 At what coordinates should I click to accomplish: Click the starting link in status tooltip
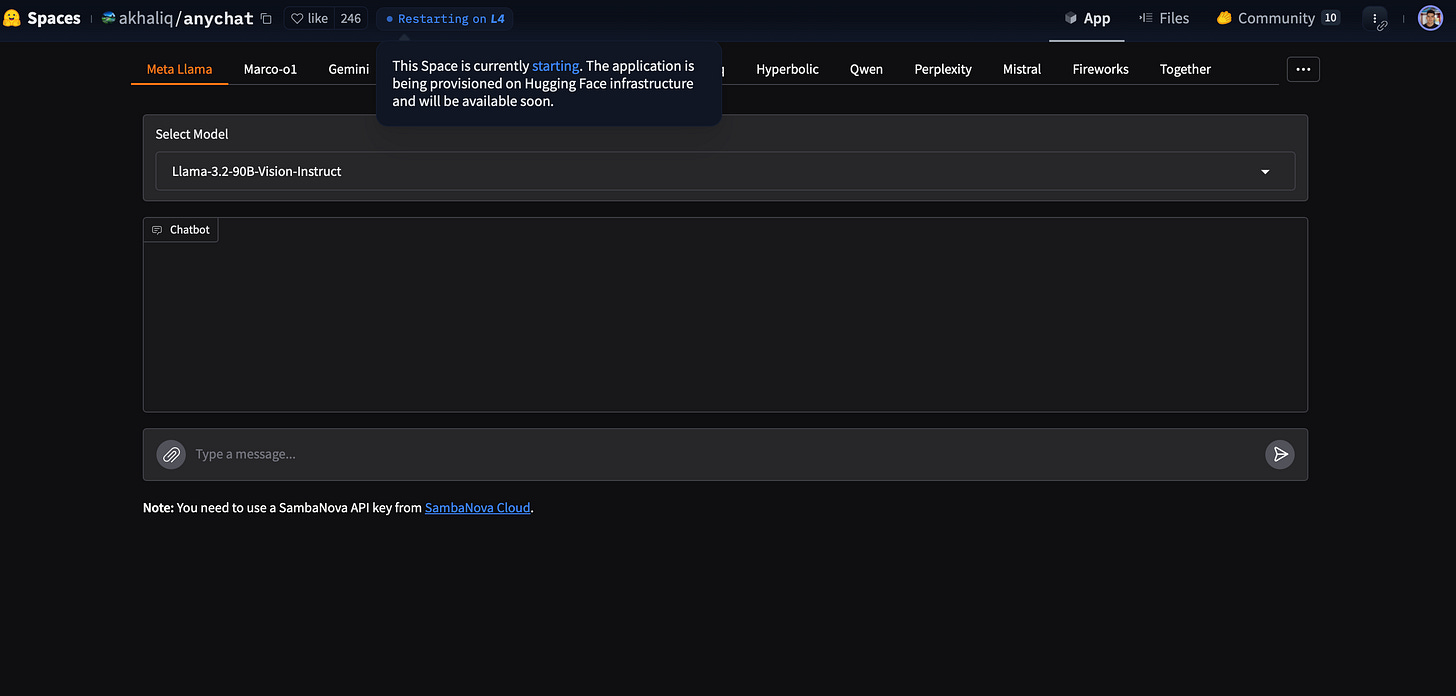click(x=555, y=66)
